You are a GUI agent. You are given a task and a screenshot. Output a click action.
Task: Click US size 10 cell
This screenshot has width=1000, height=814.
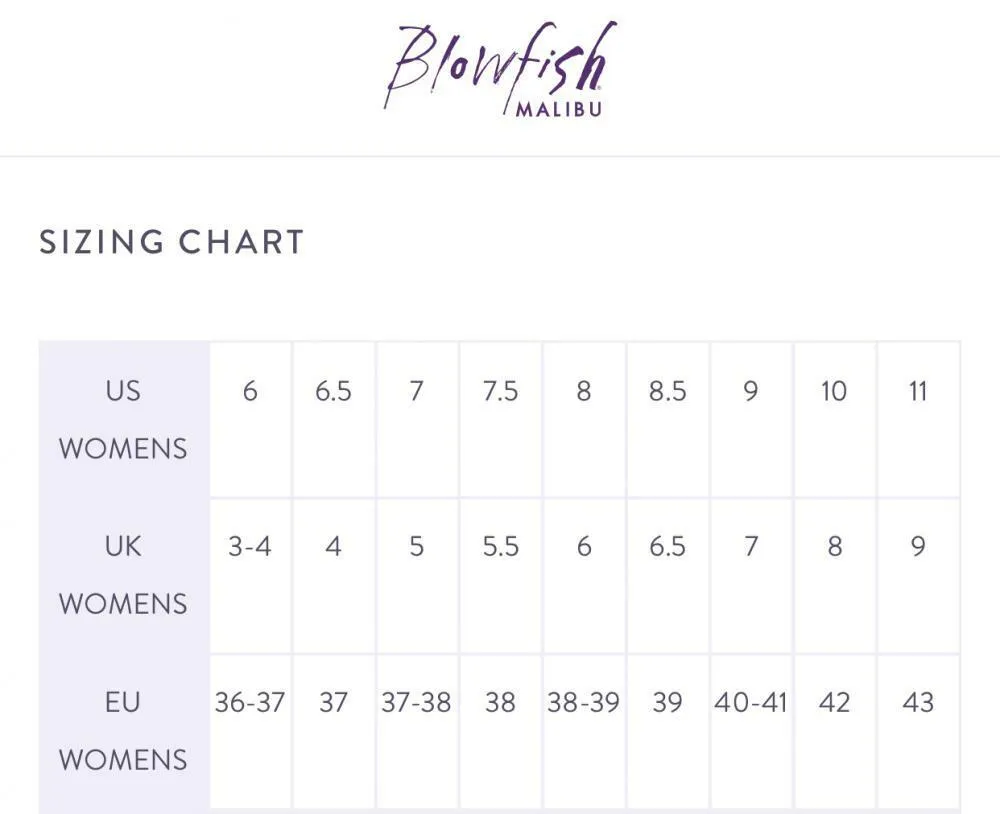pyautogui.click(x=834, y=391)
